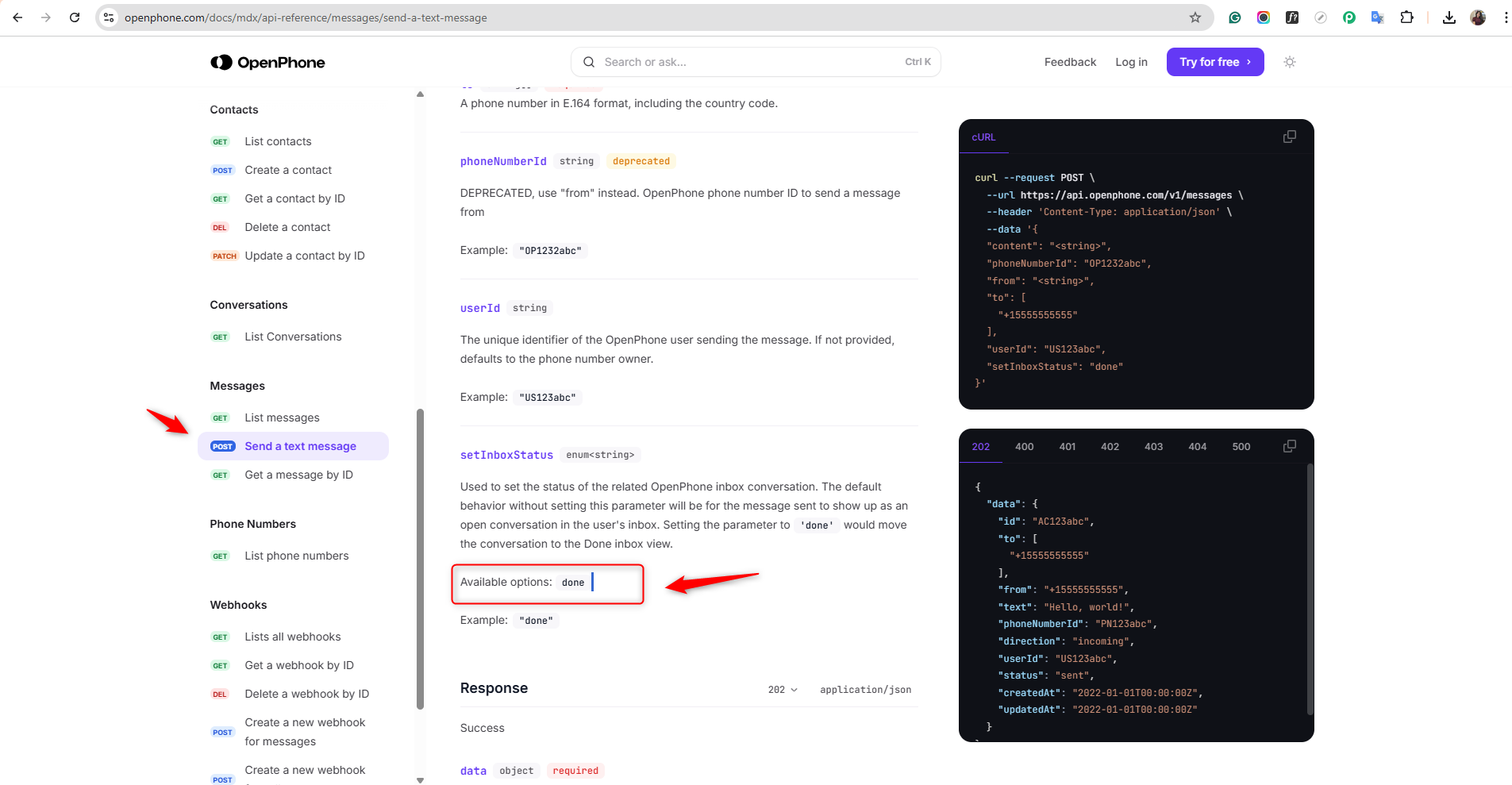The height and width of the screenshot is (785, 1512).
Task: Click the sidebar scroll down arrow
Action: click(x=420, y=780)
